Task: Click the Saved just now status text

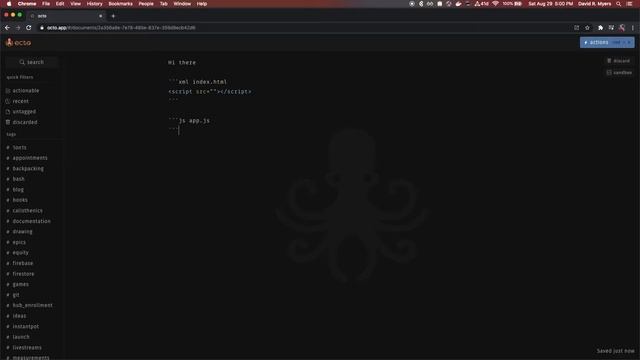Action: (x=616, y=351)
